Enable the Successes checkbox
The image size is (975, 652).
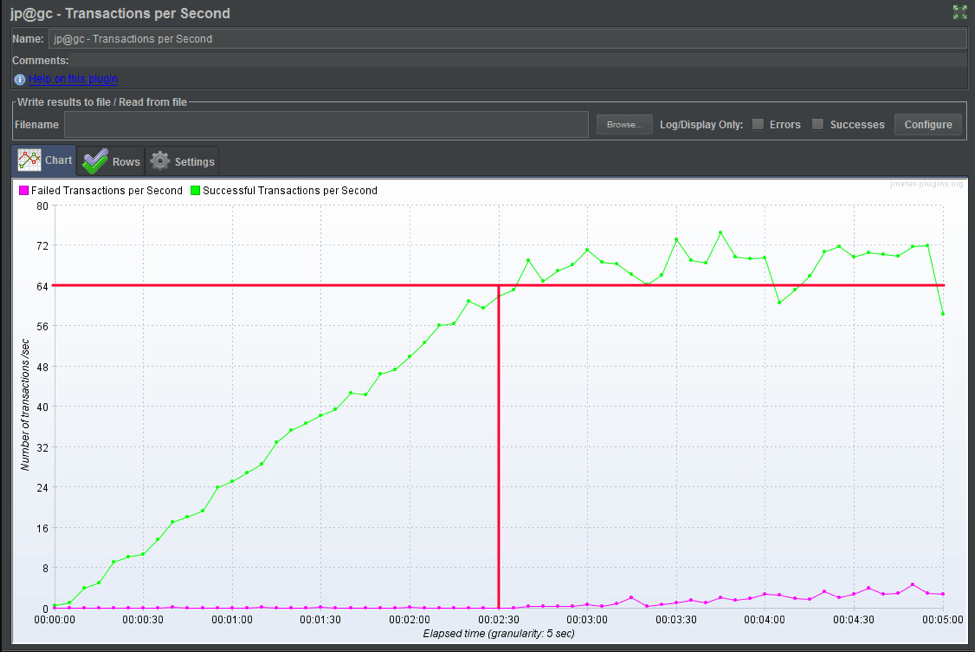click(x=818, y=124)
